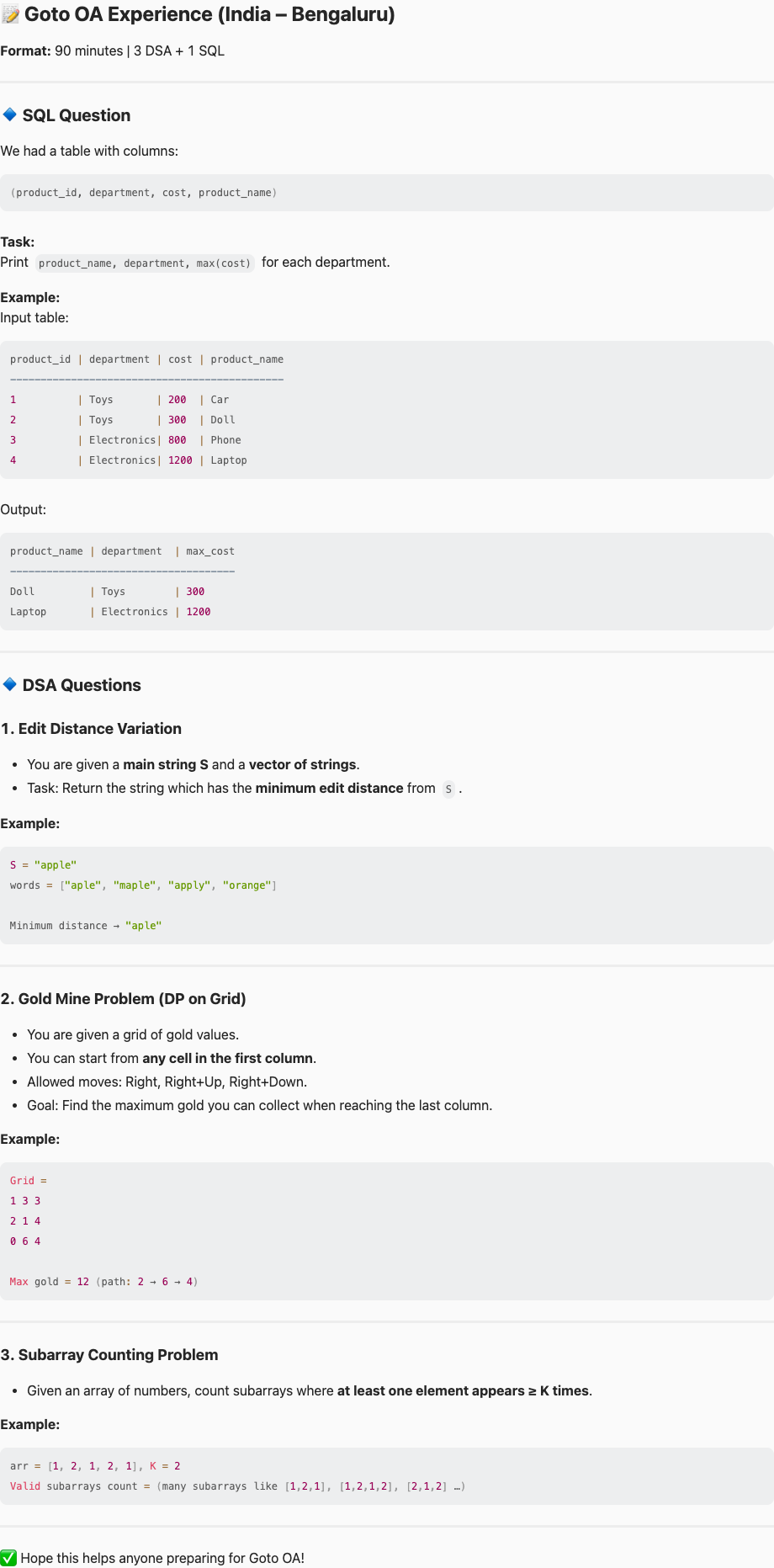
Task: Click the Goto OA Experience title
Action: (209, 14)
